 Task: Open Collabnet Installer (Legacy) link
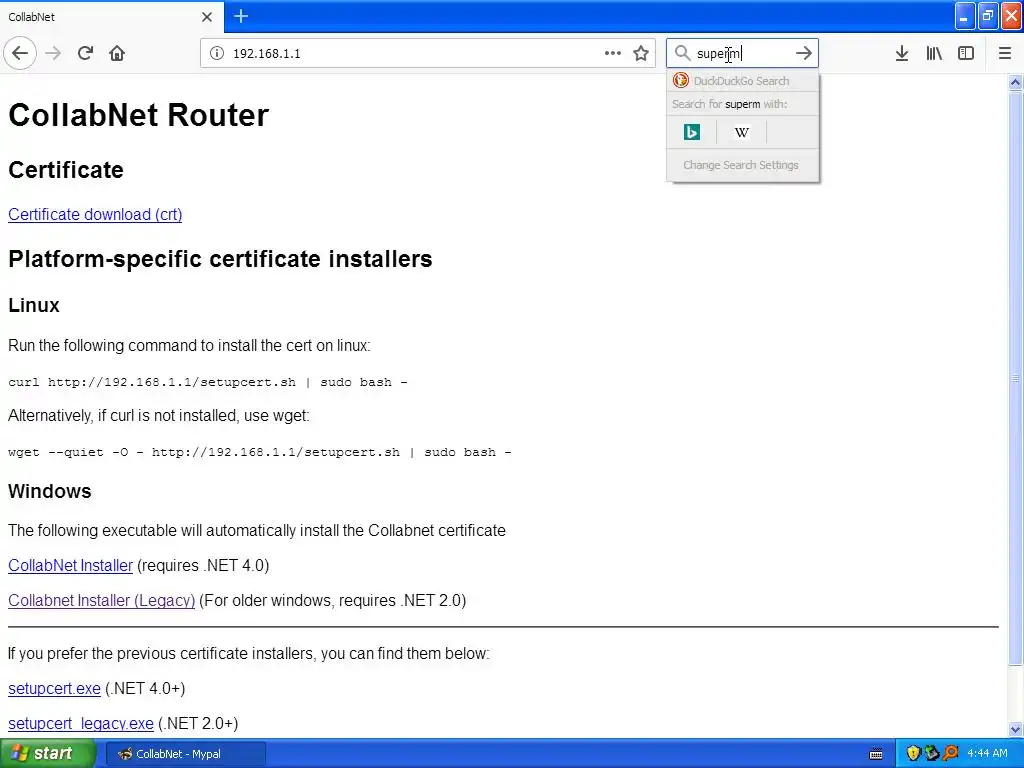tap(101, 601)
